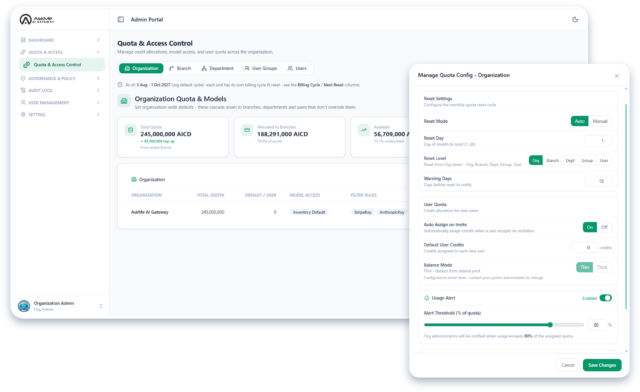This screenshot has width=640, height=392.
Task: Click the Usage Alert bell icon
Action: (x=427, y=298)
